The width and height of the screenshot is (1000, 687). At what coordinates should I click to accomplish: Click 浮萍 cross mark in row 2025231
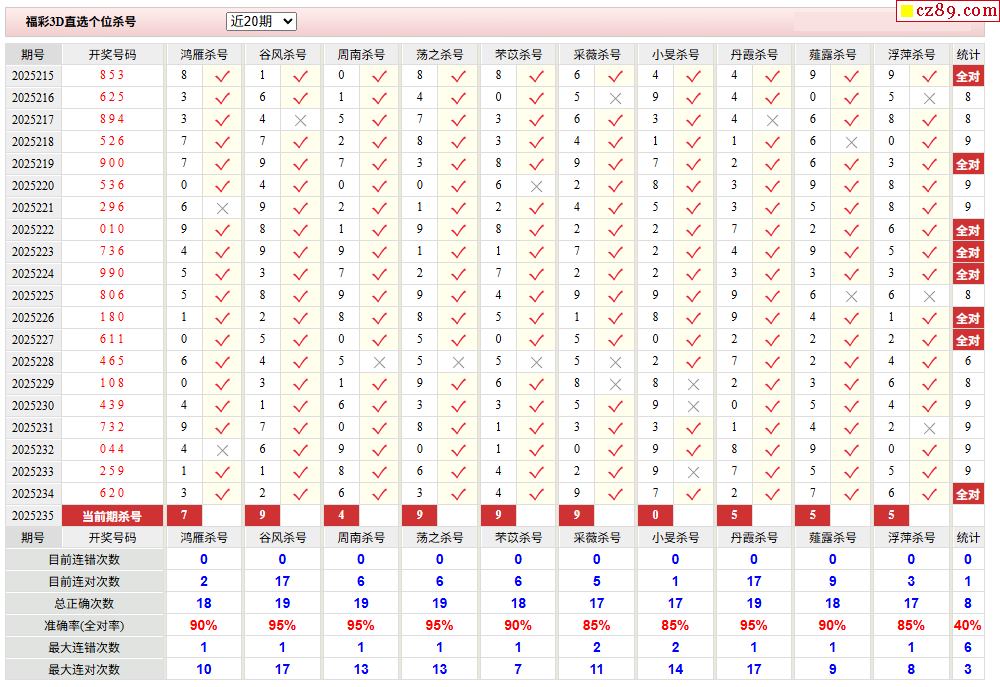coord(930,429)
